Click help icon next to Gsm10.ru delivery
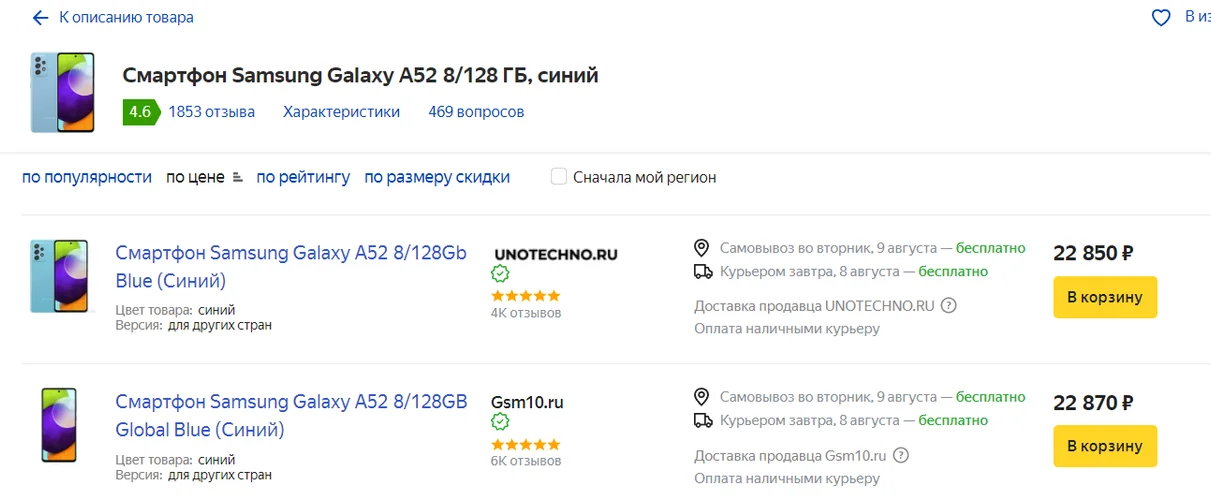This screenshot has height=500, width=1211. [901, 456]
